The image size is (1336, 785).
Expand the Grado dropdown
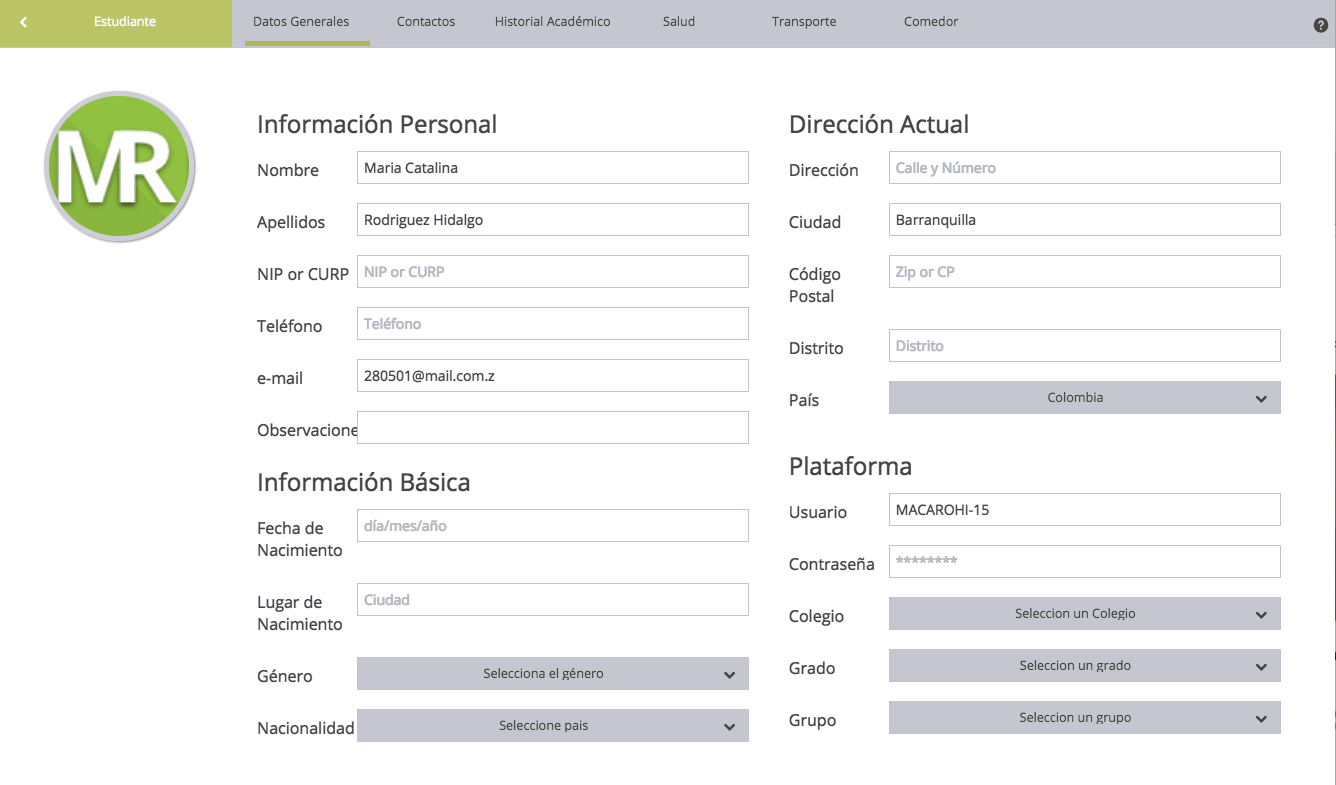tap(1084, 665)
